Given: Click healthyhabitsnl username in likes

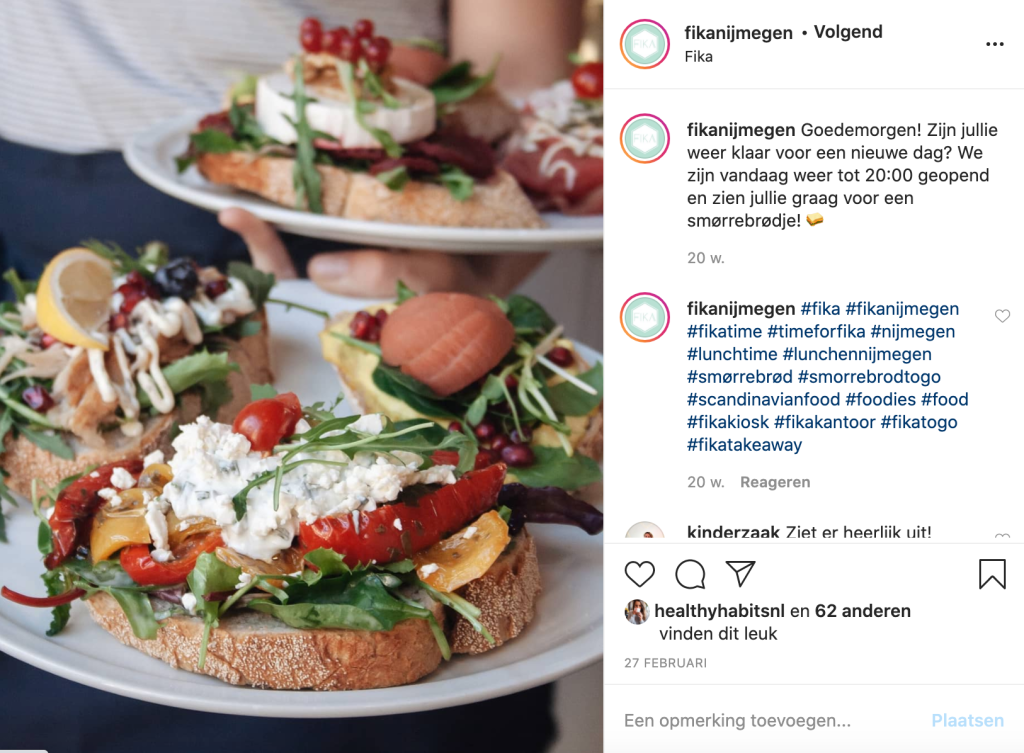Looking at the screenshot, I should [719, 611].
